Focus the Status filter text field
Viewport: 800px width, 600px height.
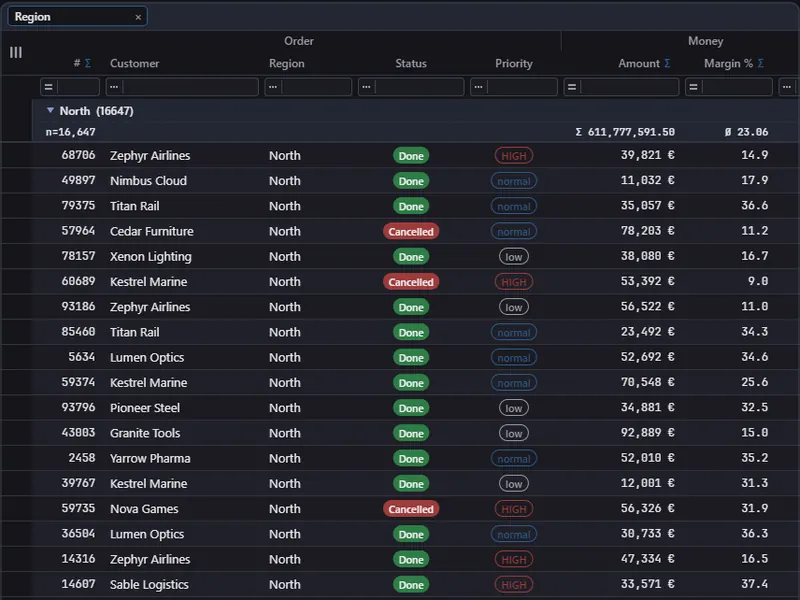[x=419, y=87]
